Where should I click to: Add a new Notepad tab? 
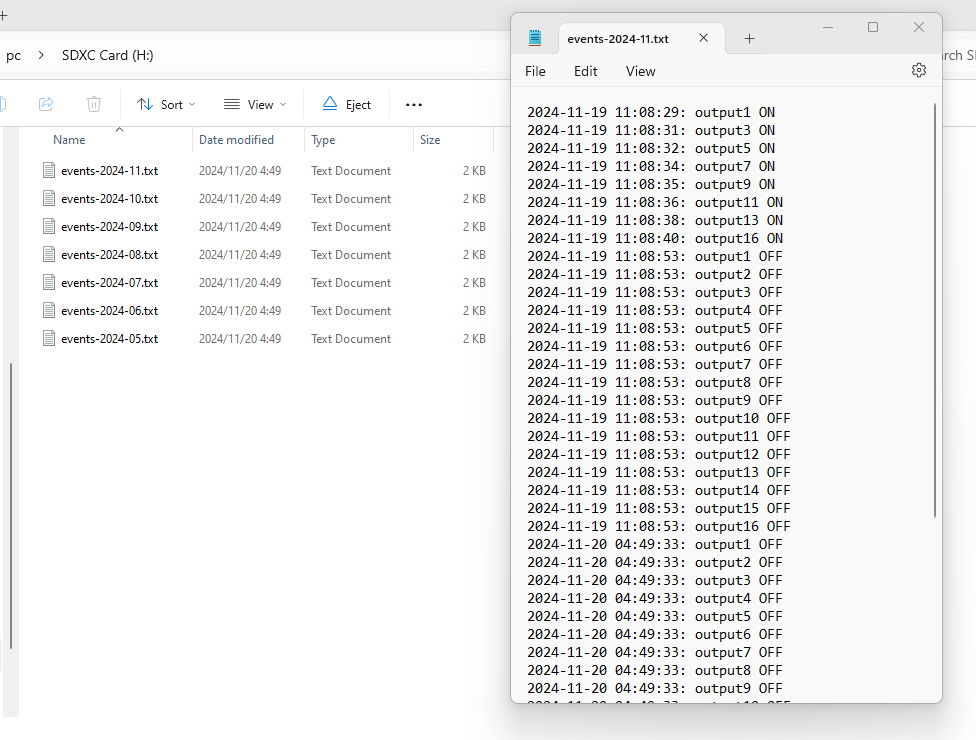[x=749, y=39]
